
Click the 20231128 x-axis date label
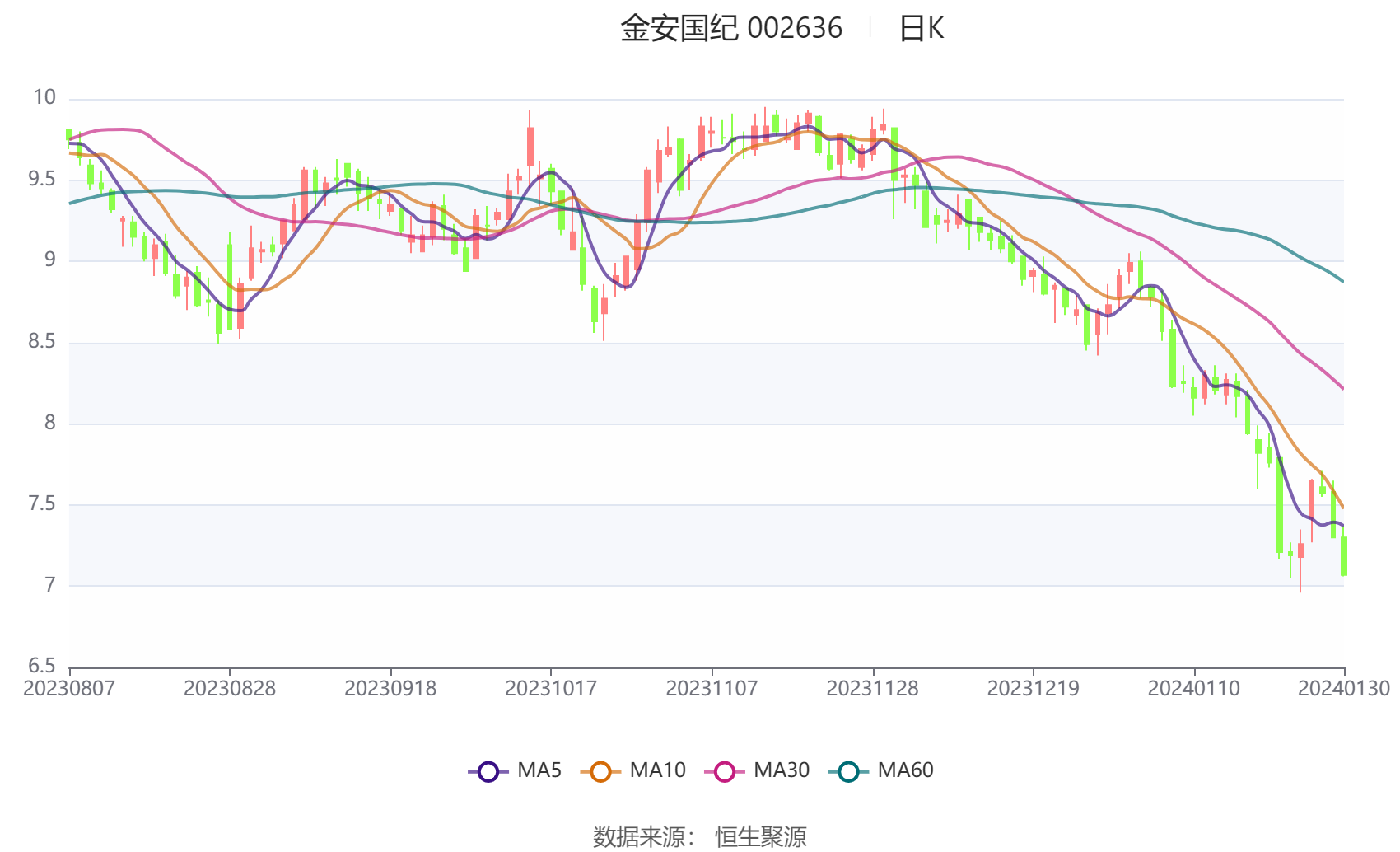click(x=872, y=689)
